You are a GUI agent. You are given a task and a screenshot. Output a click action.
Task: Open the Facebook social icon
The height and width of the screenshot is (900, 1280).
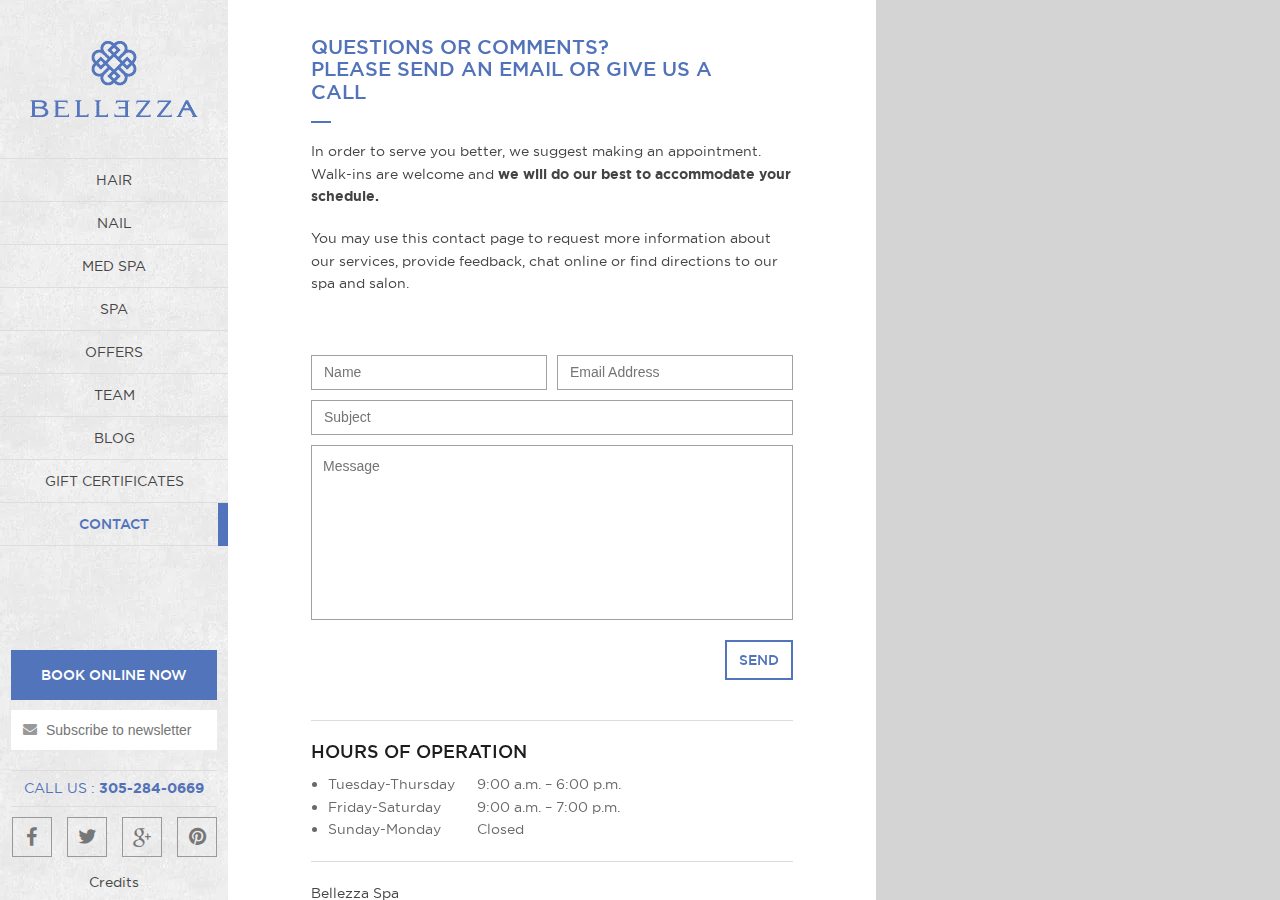click(x=32, y=837)
